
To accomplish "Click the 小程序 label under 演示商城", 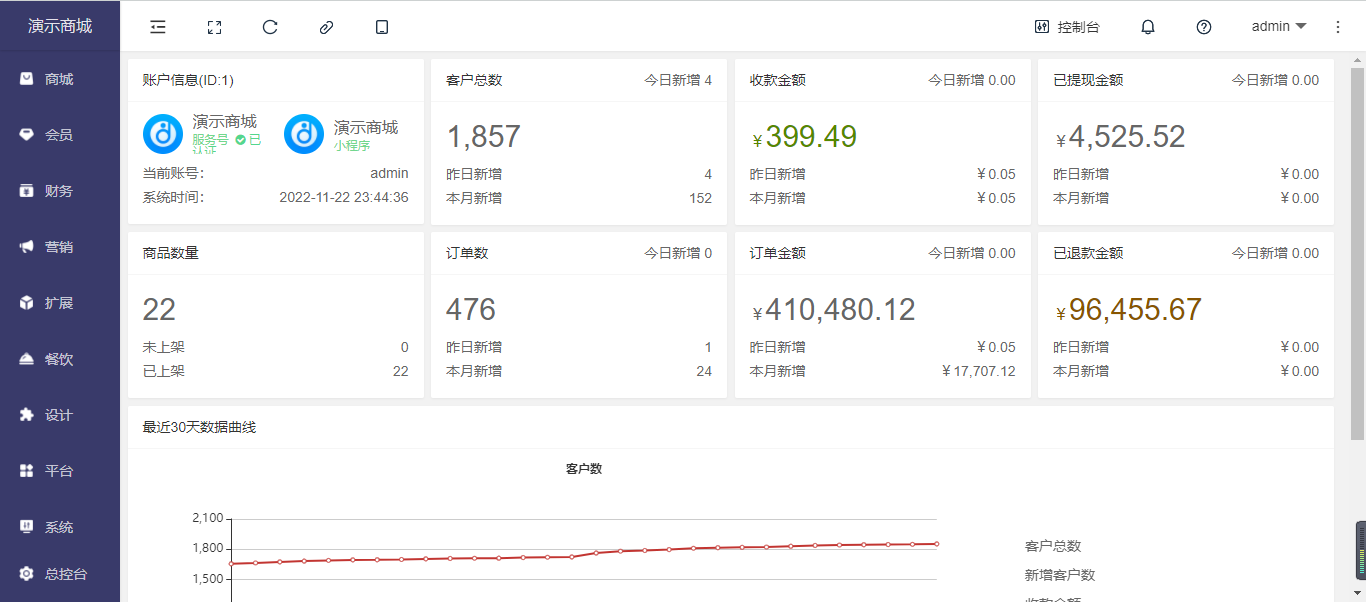I will click(x=352, y=146).
